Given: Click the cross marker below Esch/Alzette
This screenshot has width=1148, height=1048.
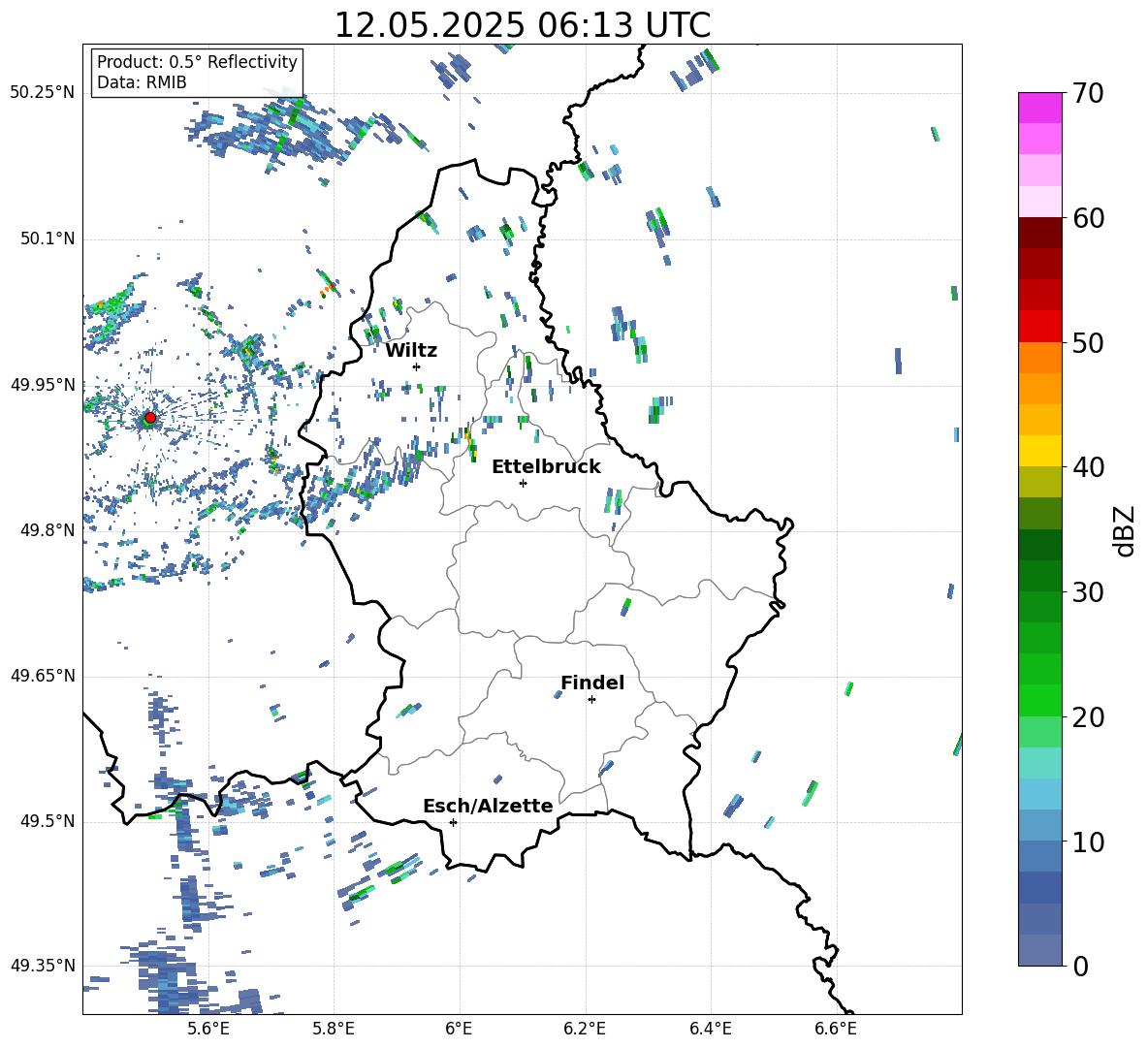Looking at the screenshot, I should (453, 822).
